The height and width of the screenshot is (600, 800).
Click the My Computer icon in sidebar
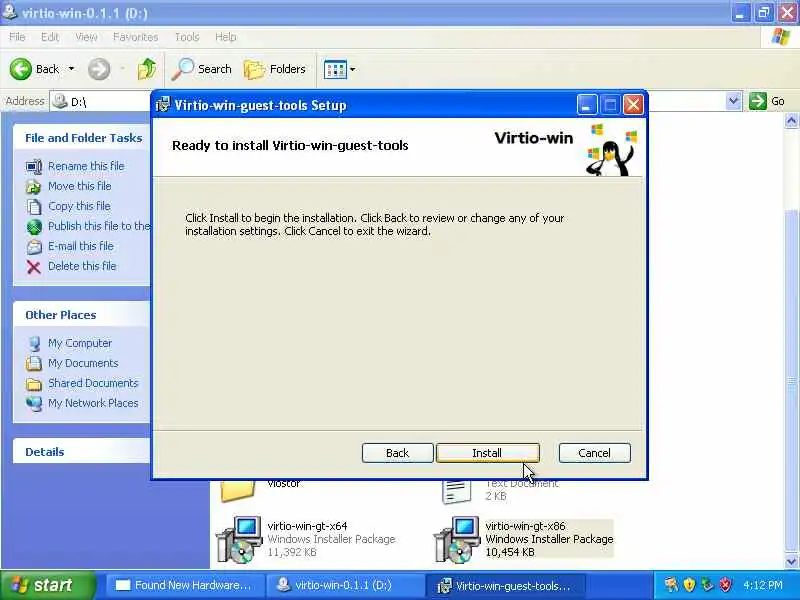point(34,344)
